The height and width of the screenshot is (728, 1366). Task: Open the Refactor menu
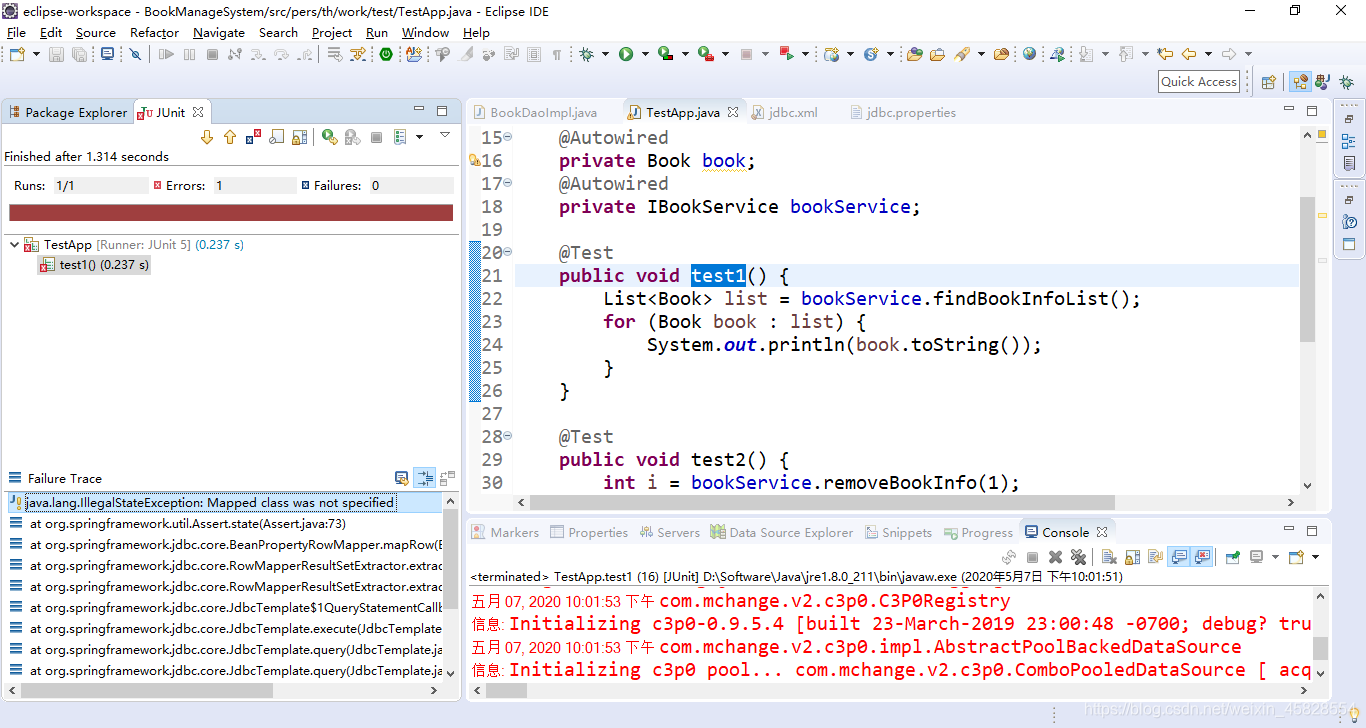pos(154,32)
